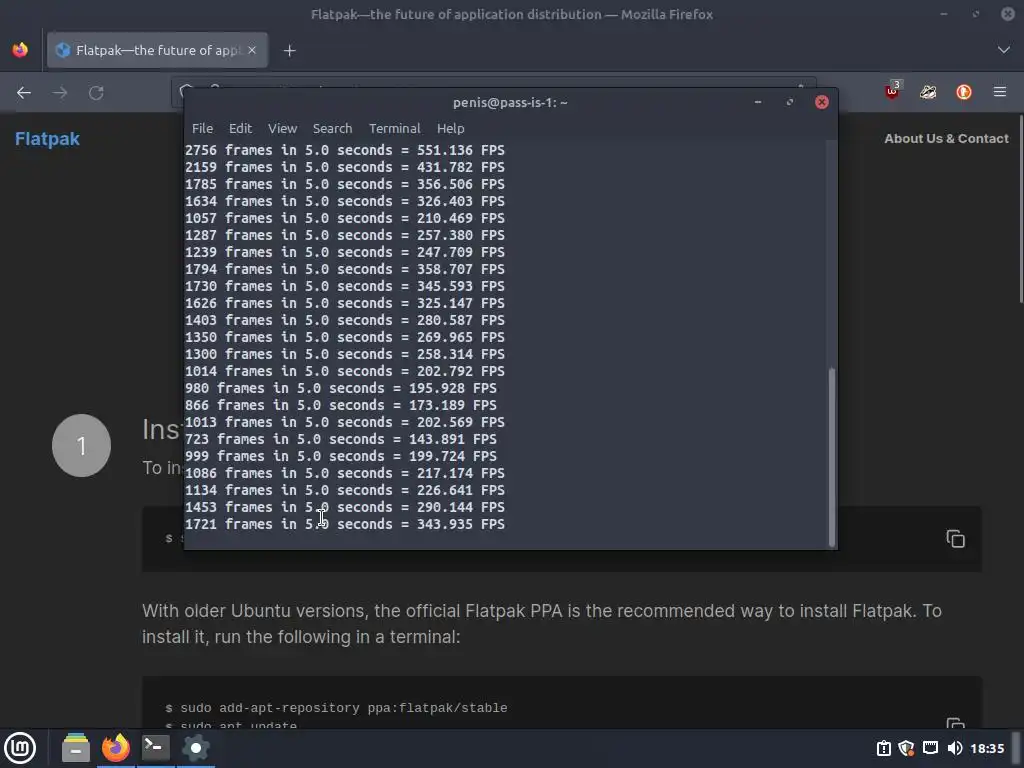
Task: Open the terminal Help menu
Action: point(451,129)
